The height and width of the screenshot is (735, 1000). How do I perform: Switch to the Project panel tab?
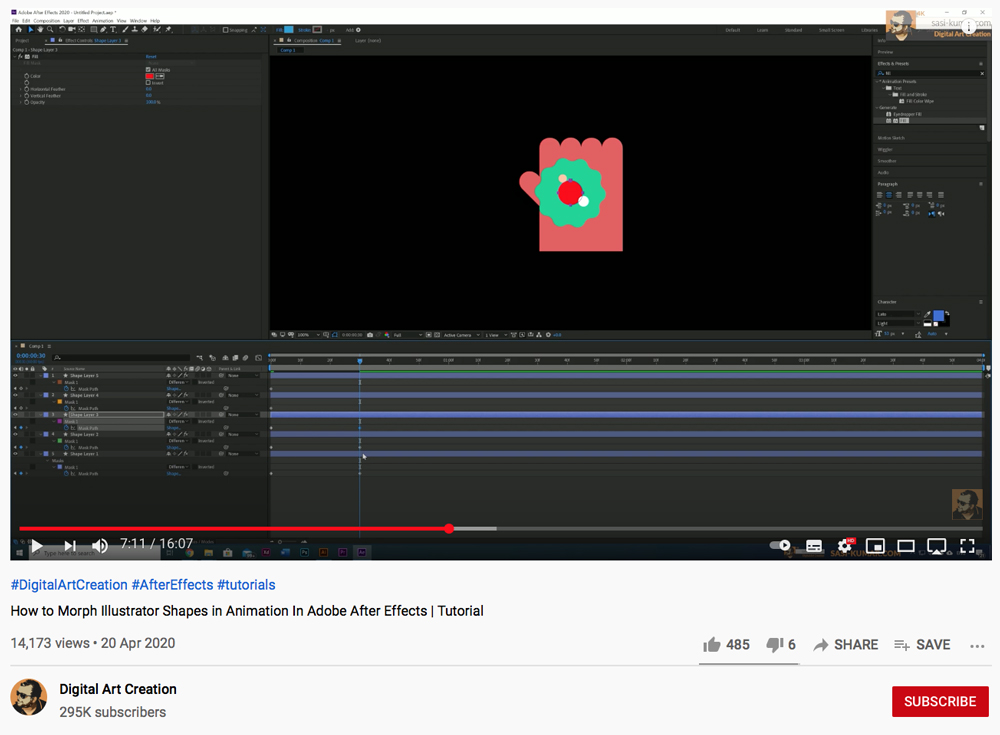22,40
